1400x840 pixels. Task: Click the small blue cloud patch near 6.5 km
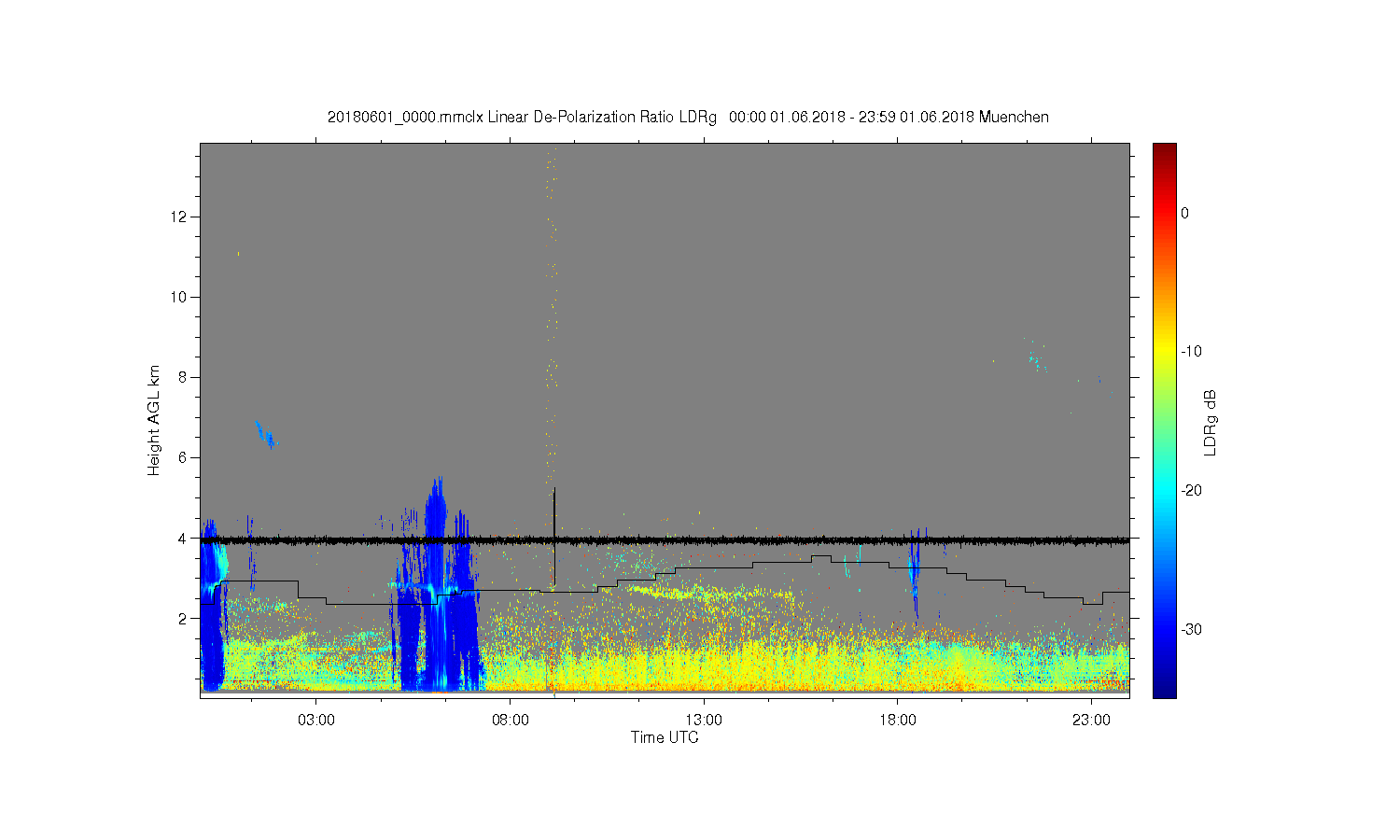pos(266,434)
